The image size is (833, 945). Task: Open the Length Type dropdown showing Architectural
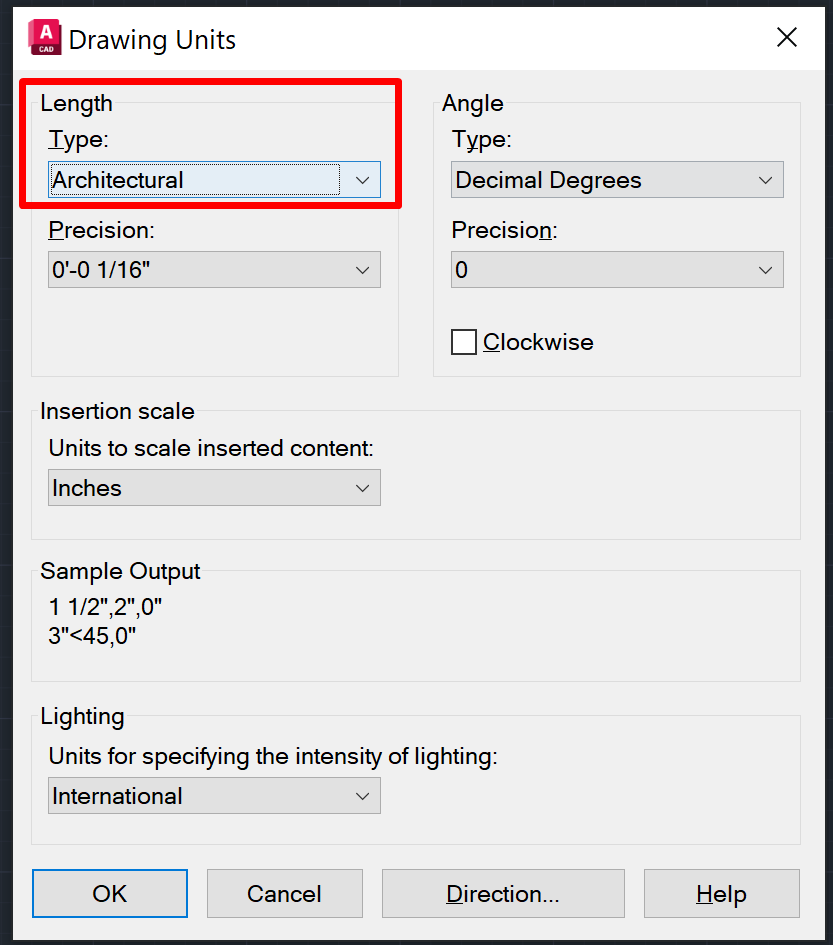(215, 180)
